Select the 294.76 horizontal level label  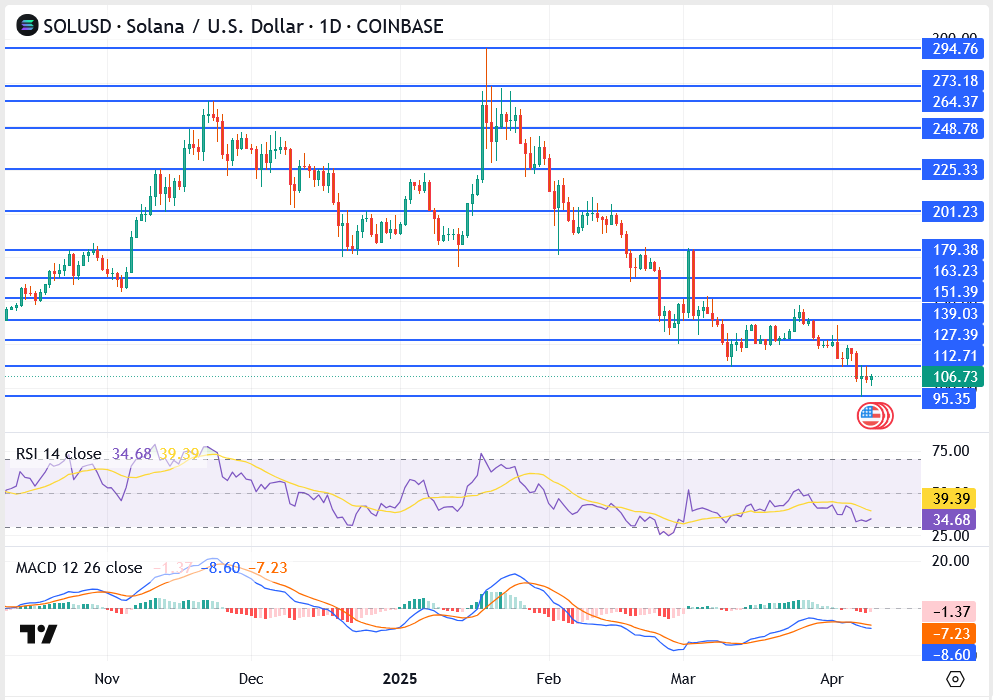[954, 48]
